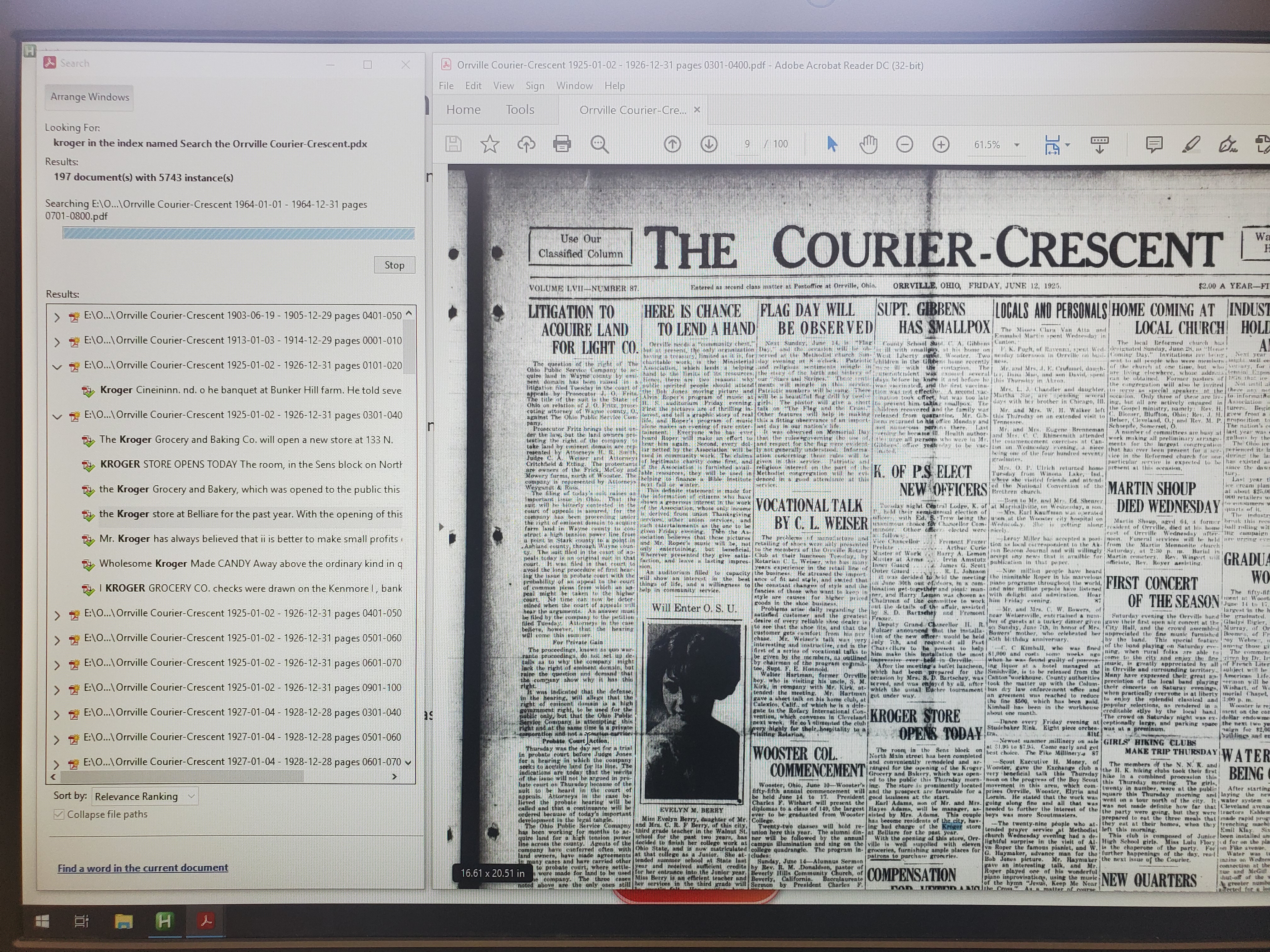Screen dimensions: 1270x952
Task: Click Find a word in current document link
Action: tap(142, 868)
